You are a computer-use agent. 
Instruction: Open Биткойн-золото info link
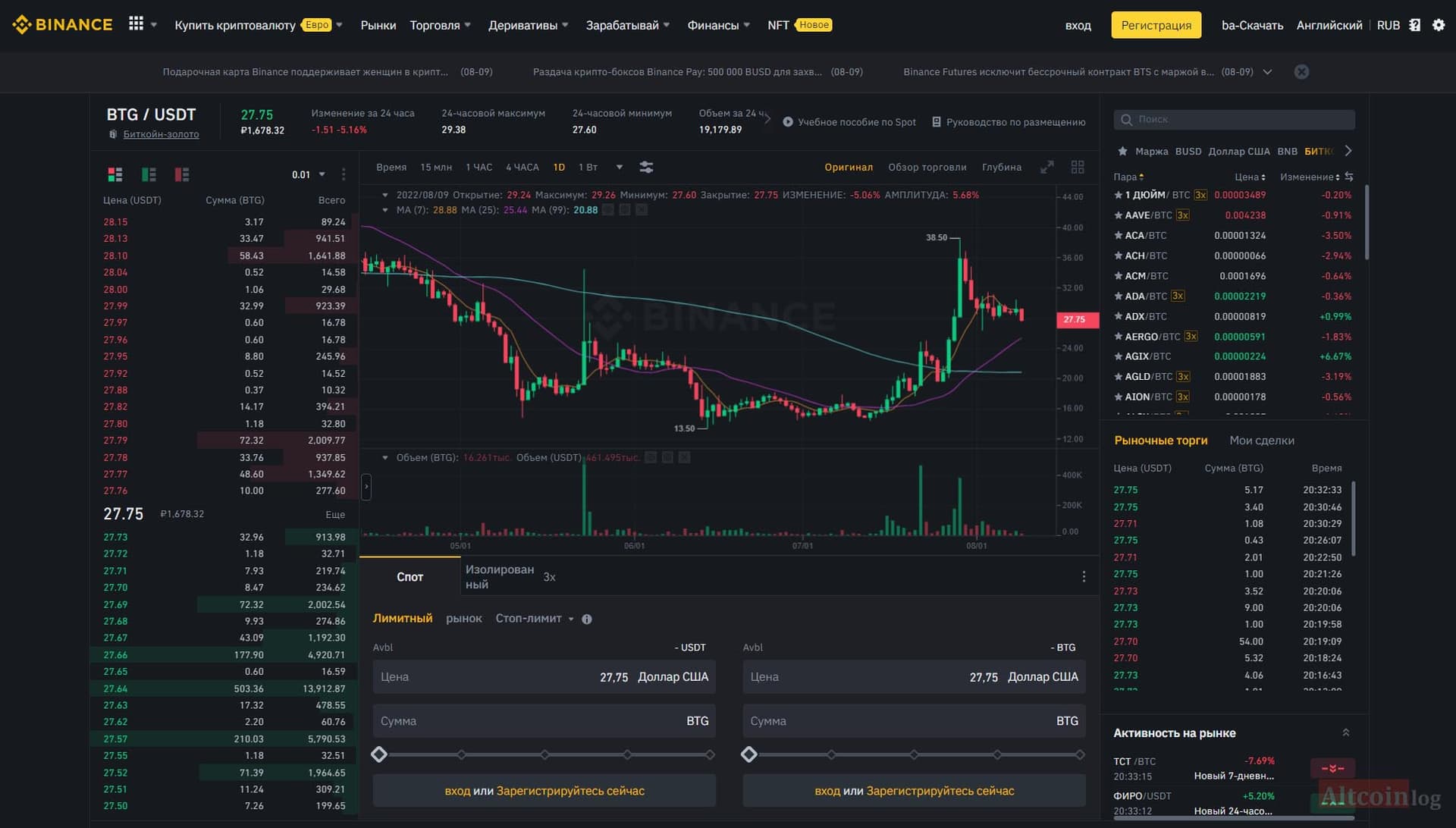click(x=161, y=134)
